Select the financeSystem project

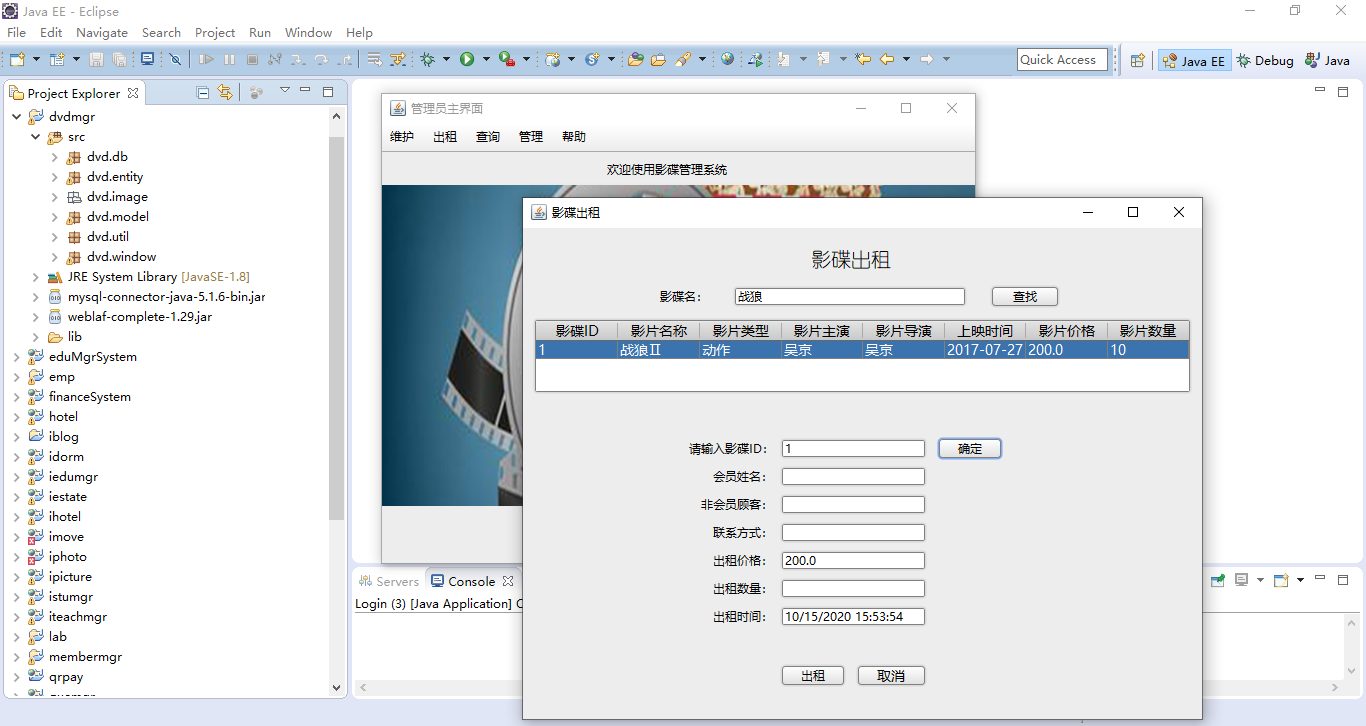[90, 397]
